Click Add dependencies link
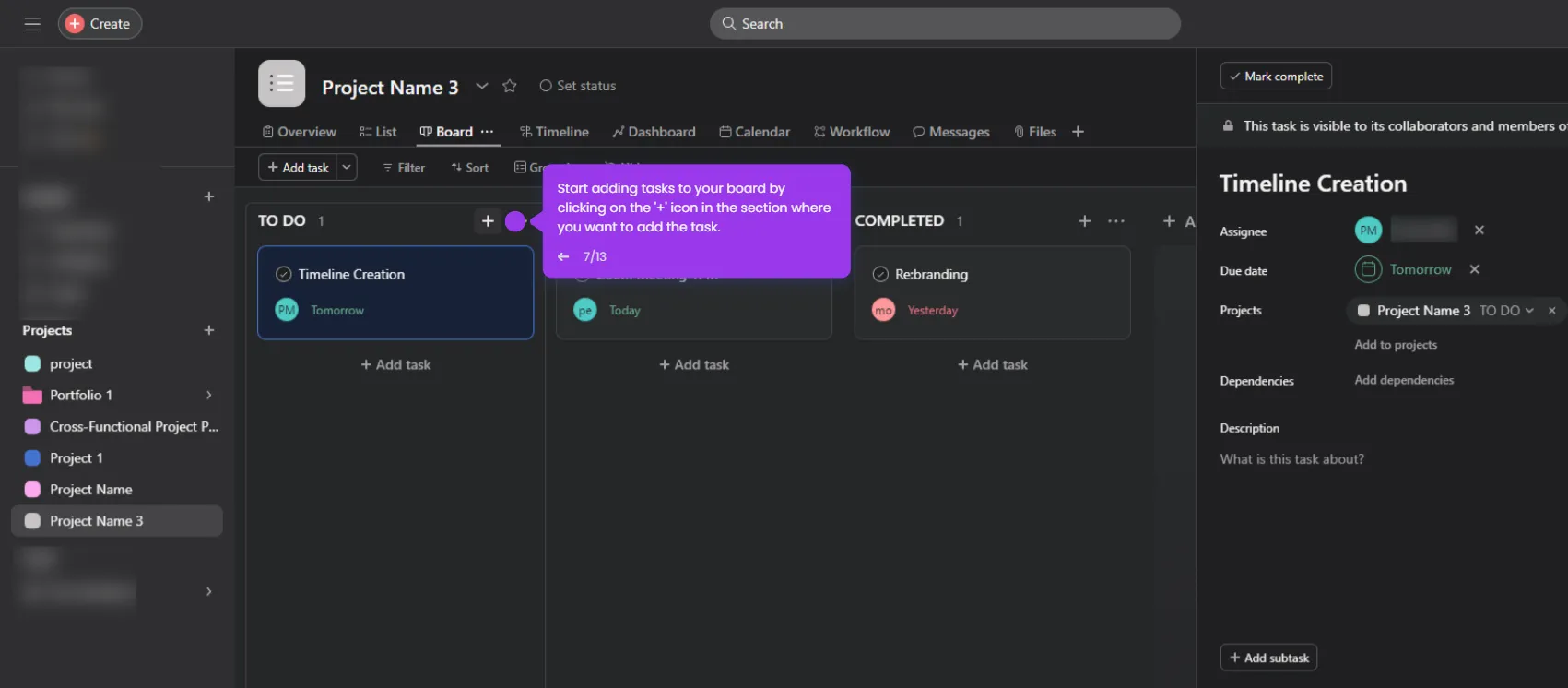This screenshot has width=1568, height=688. (x=1404, y=380)
